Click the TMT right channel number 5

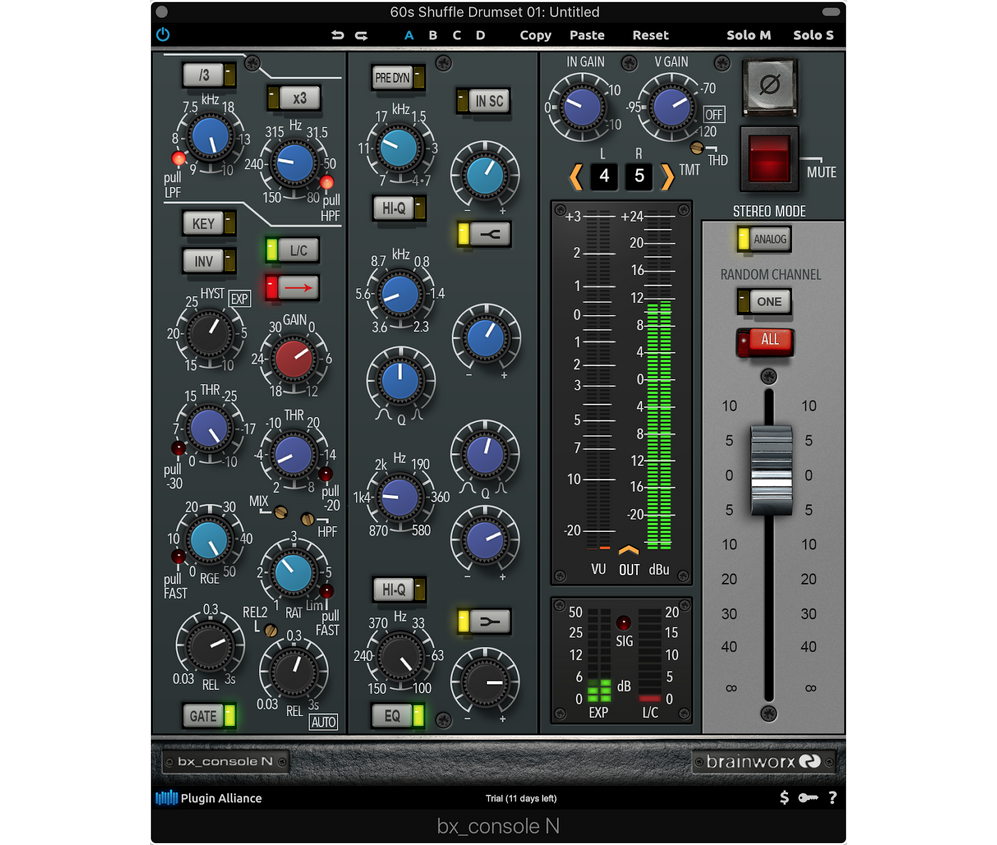[x=639, y=175]
